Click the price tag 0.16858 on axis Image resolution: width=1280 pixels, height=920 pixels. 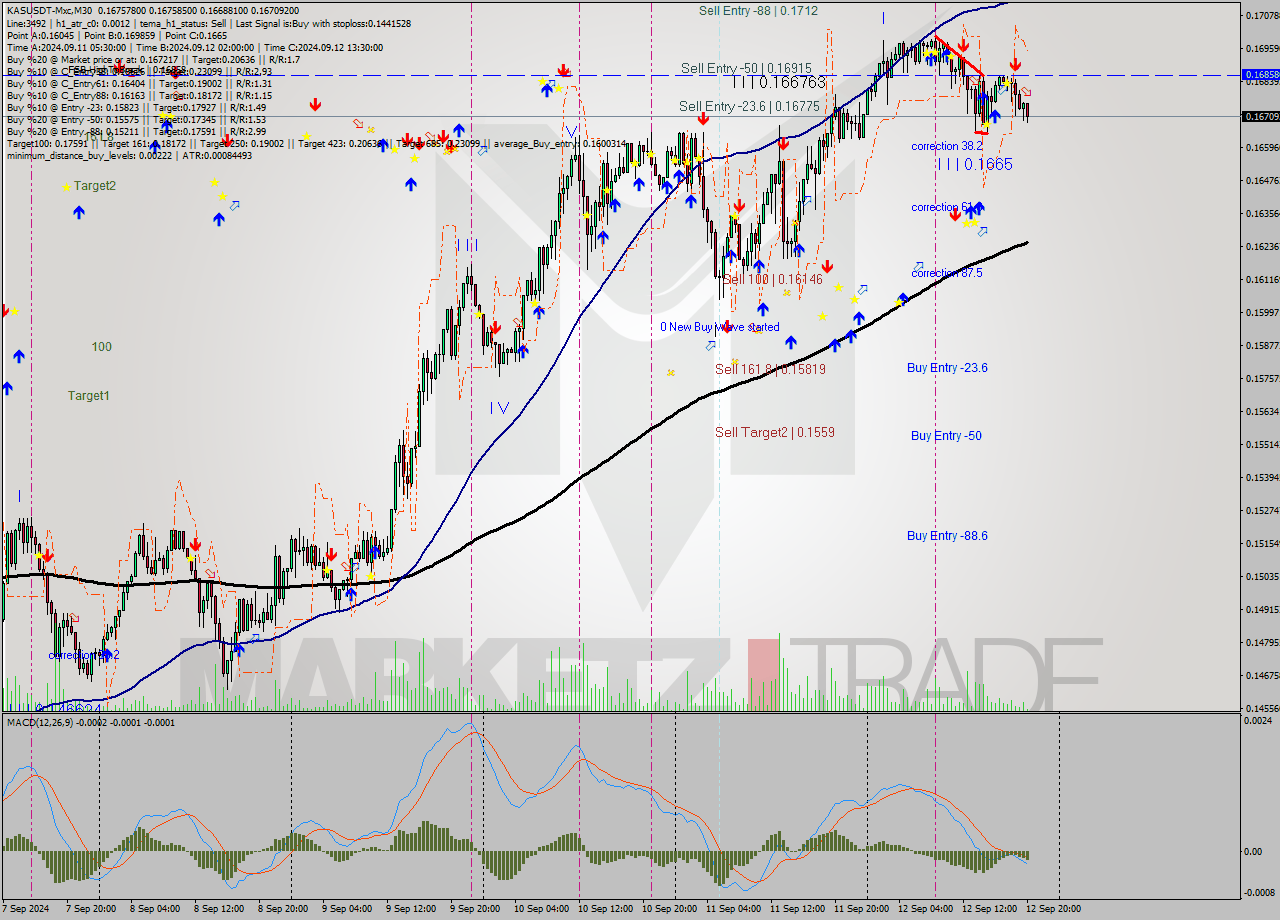[x=1260, y=75]
